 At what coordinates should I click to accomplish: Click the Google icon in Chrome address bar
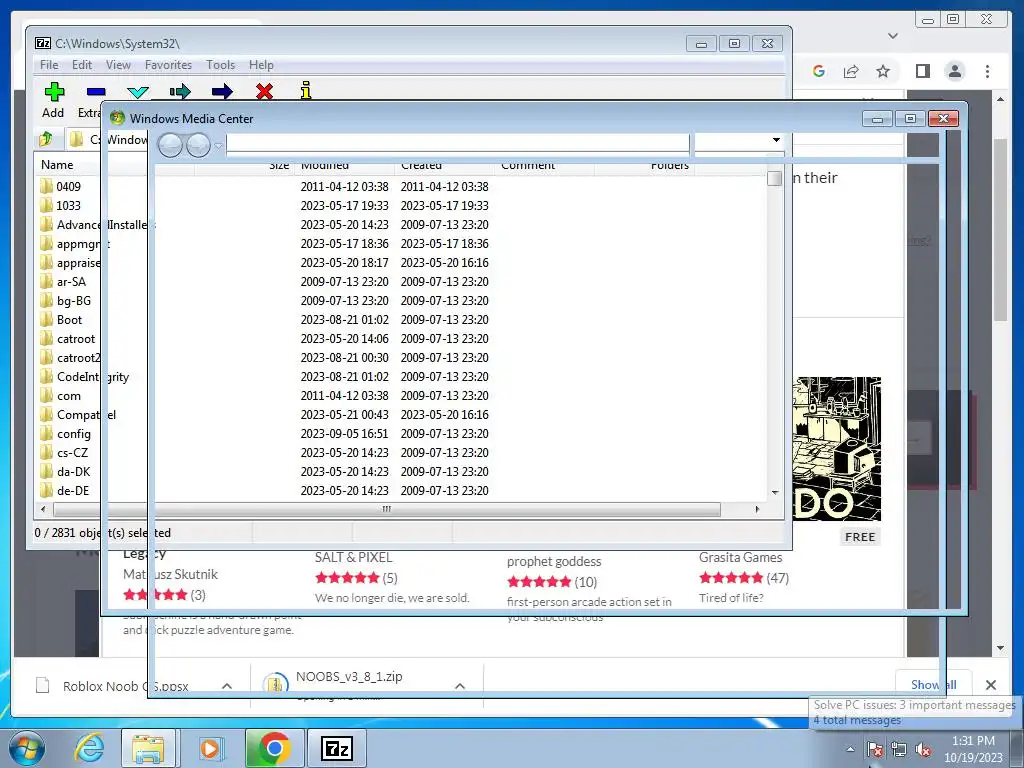[x=818, y=71]
